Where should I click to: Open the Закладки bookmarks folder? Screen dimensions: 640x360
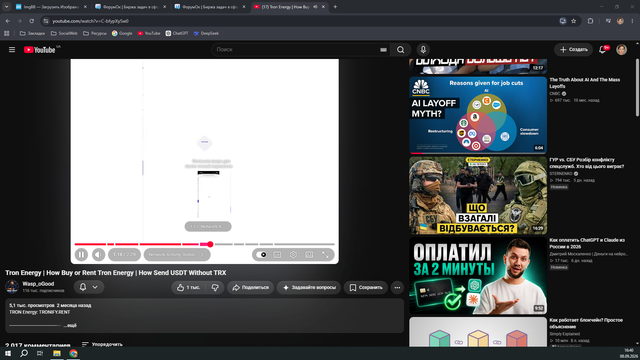click(32, 33)
